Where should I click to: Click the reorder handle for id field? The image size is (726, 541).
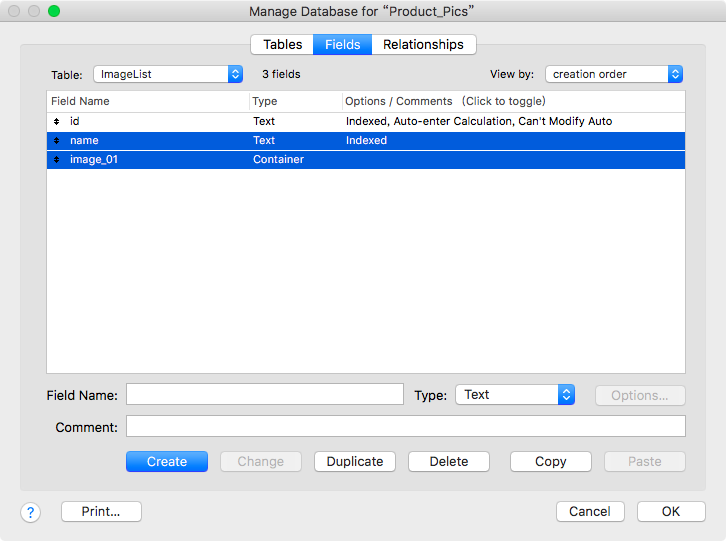point(56,121)
